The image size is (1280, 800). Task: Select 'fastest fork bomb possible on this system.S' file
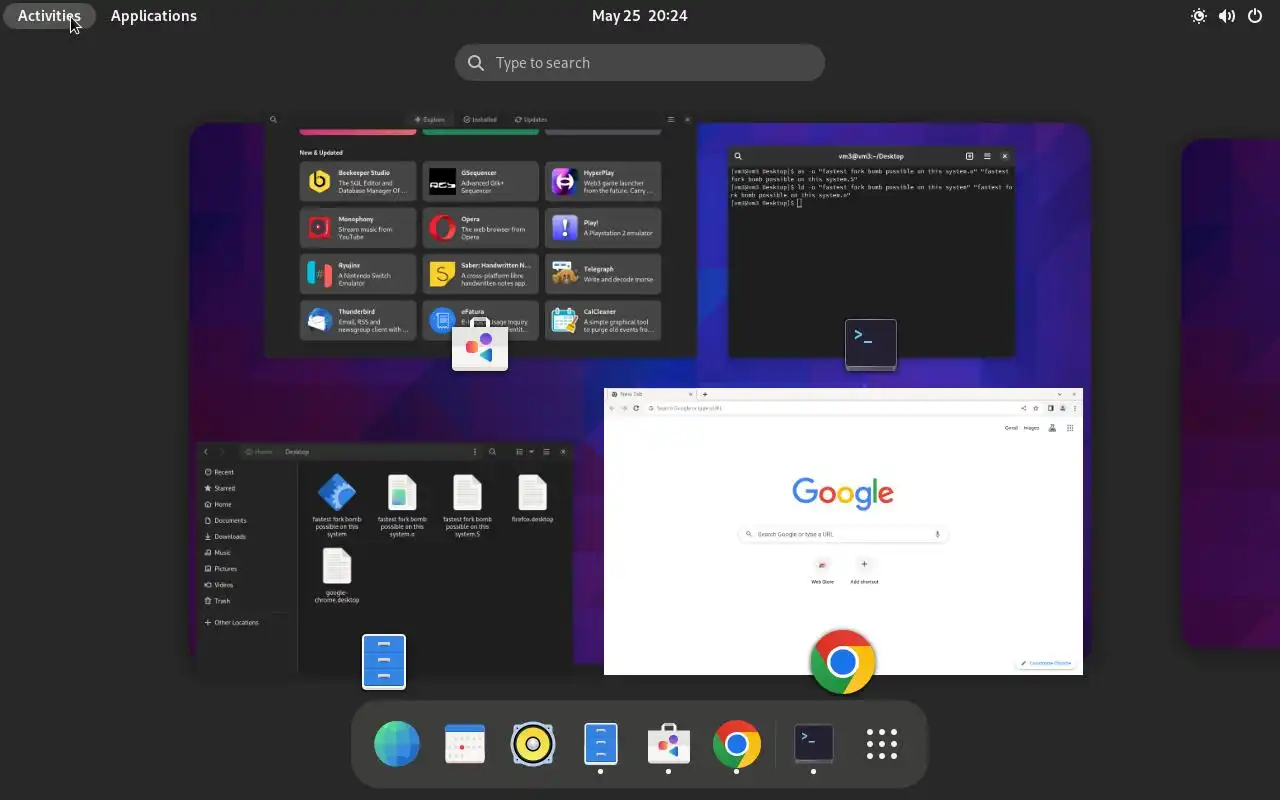(467, 506)
